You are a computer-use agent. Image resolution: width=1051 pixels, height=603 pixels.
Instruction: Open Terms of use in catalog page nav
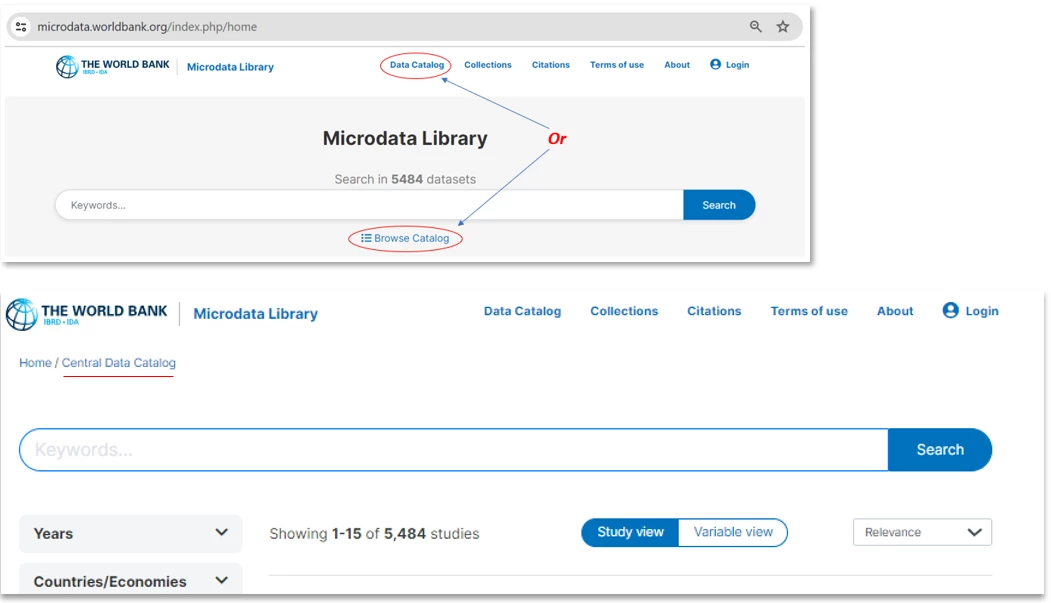pos(809,311)
